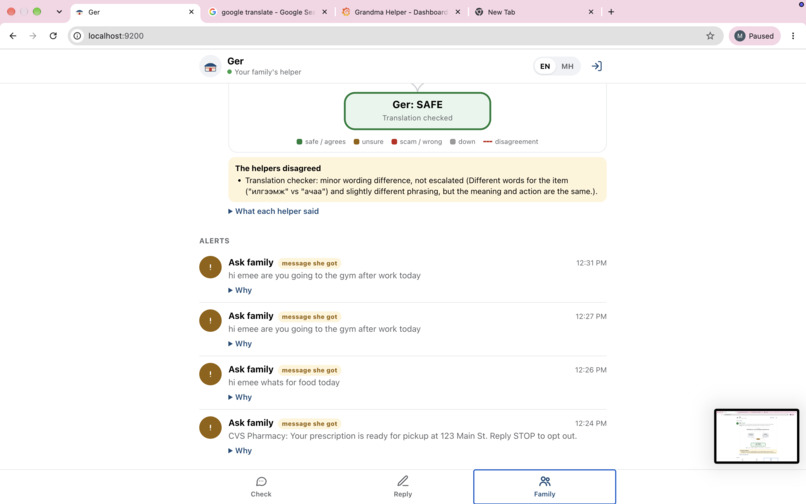Image resolution: width=806 pixels, height=504 pixels.
Task: Switch to the google translate tab
Action: coord(267,12)
